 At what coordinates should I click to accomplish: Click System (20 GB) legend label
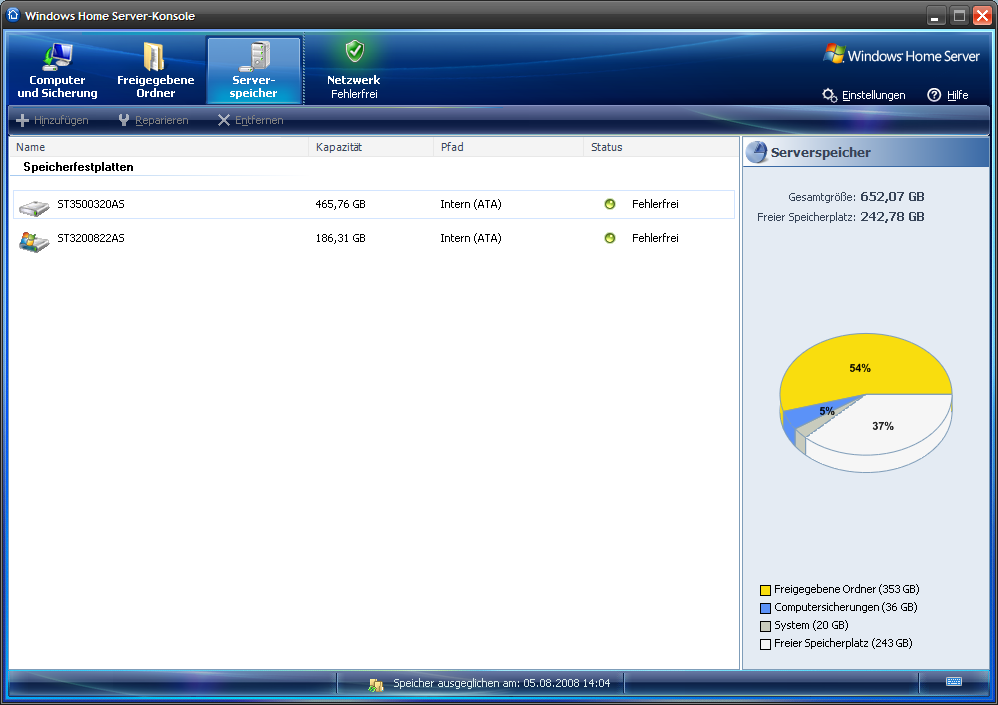click(x=811, y=625)
